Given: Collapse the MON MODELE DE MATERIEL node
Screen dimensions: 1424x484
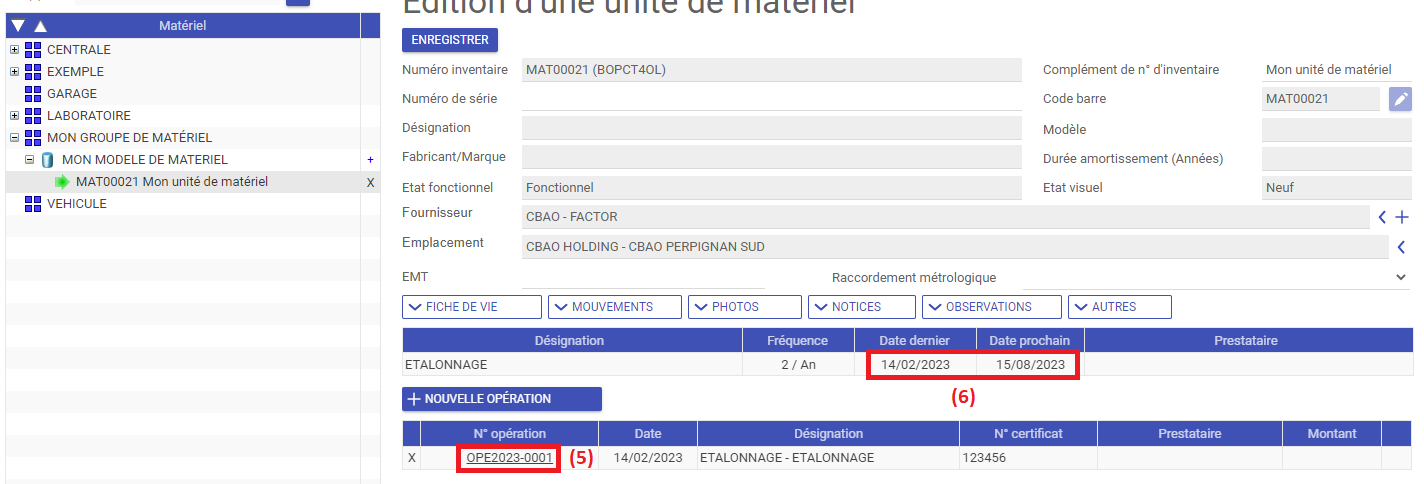Looking at the screenshot, I should (30, 160).
